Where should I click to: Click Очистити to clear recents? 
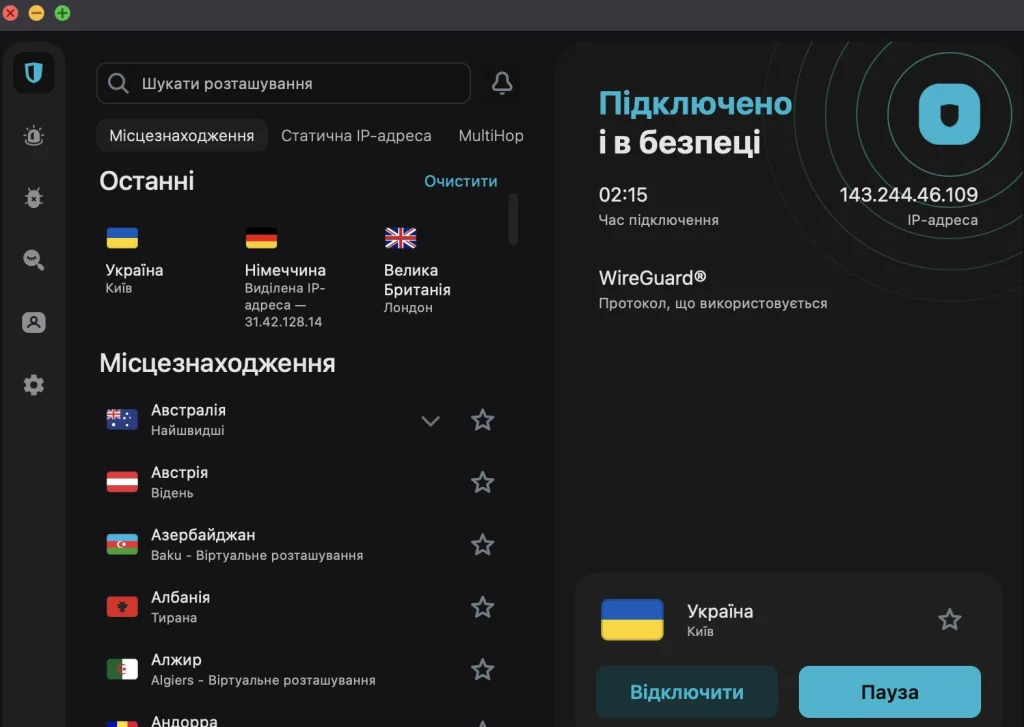click(460, 181)
